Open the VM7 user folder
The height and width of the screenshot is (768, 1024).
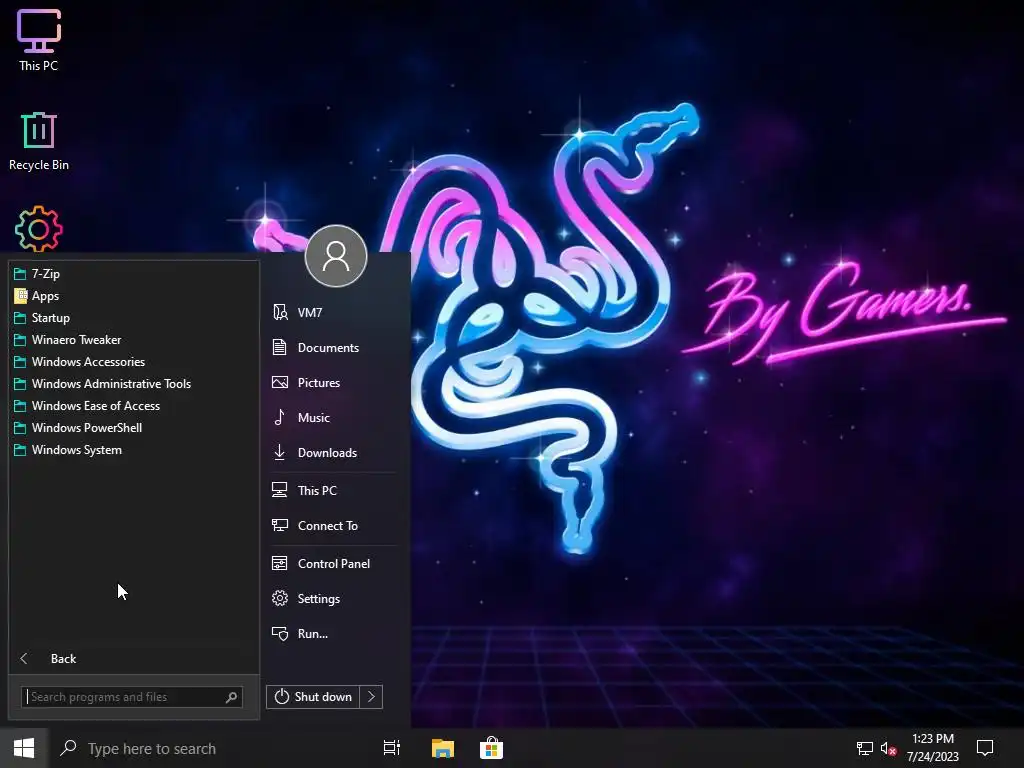point(332,312)
